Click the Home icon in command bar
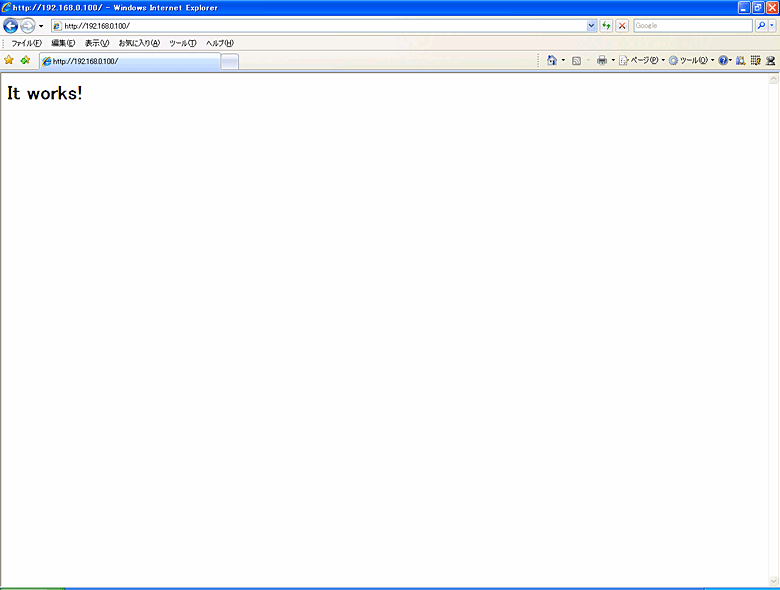Screen dimensions: 780x590 [x=551, y=61]
